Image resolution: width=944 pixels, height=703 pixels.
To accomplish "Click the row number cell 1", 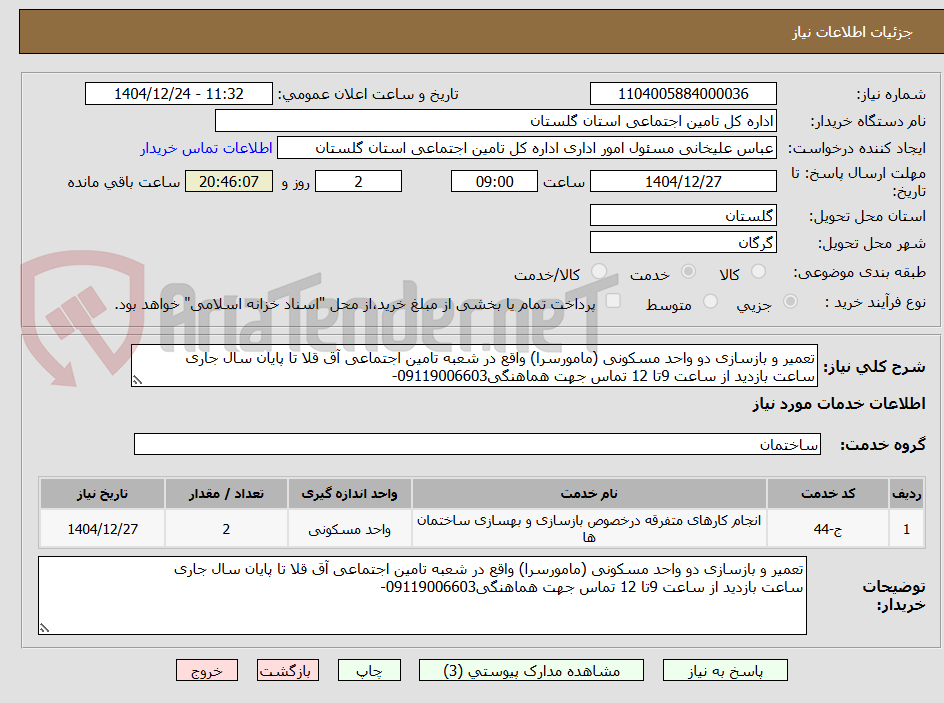I will click(x=907, y=528).
